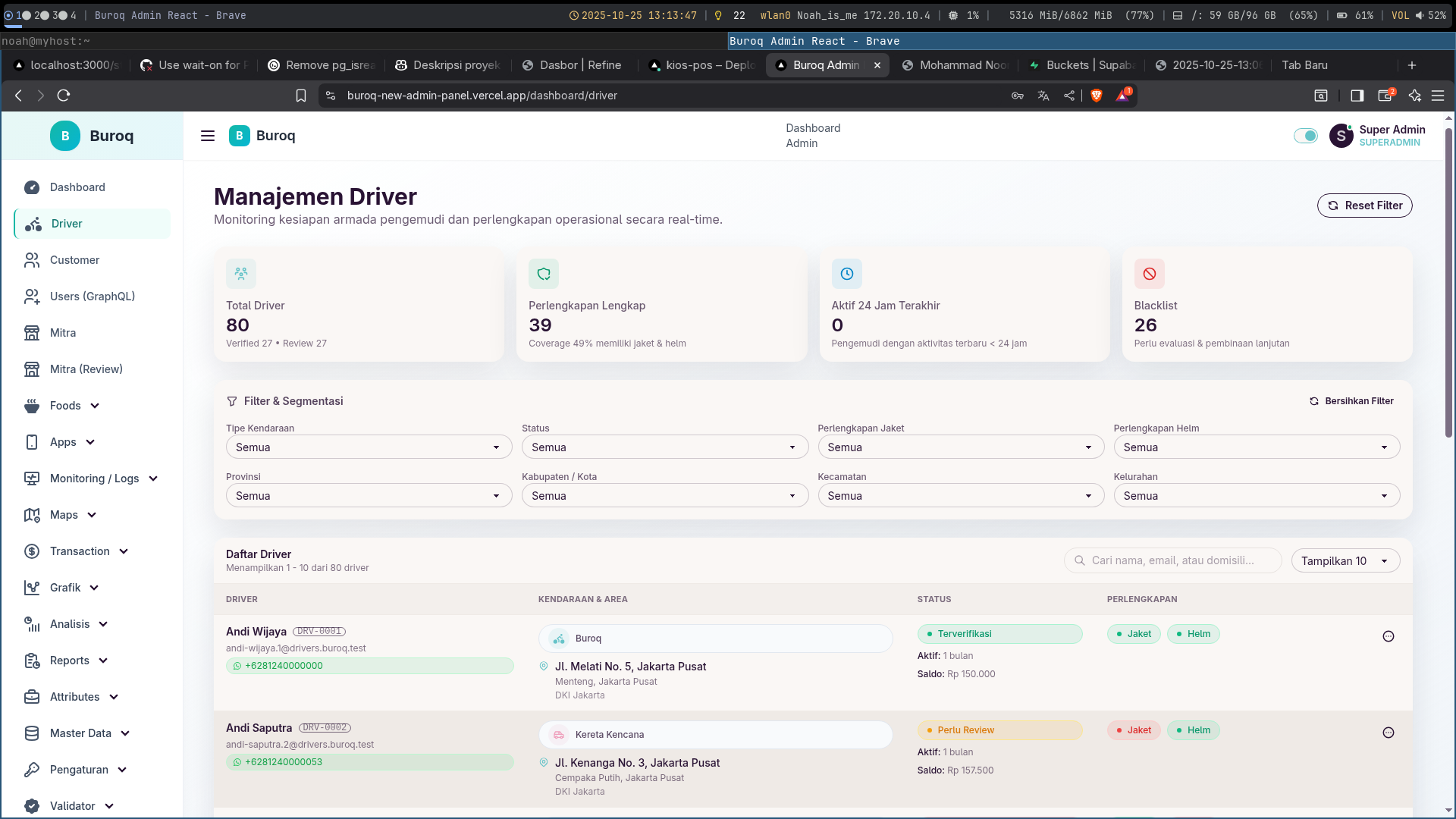The width and height of the screenshot is (1456, 819).
Task: Open the Tampilkan 10 dropdown
Action: click(1345, 560)
